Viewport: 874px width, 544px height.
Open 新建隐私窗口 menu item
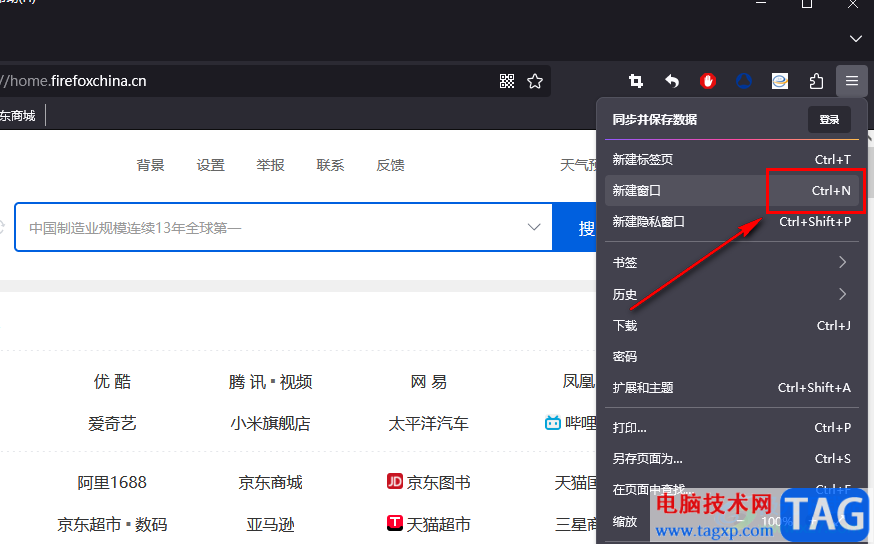(x=731, y=222)
